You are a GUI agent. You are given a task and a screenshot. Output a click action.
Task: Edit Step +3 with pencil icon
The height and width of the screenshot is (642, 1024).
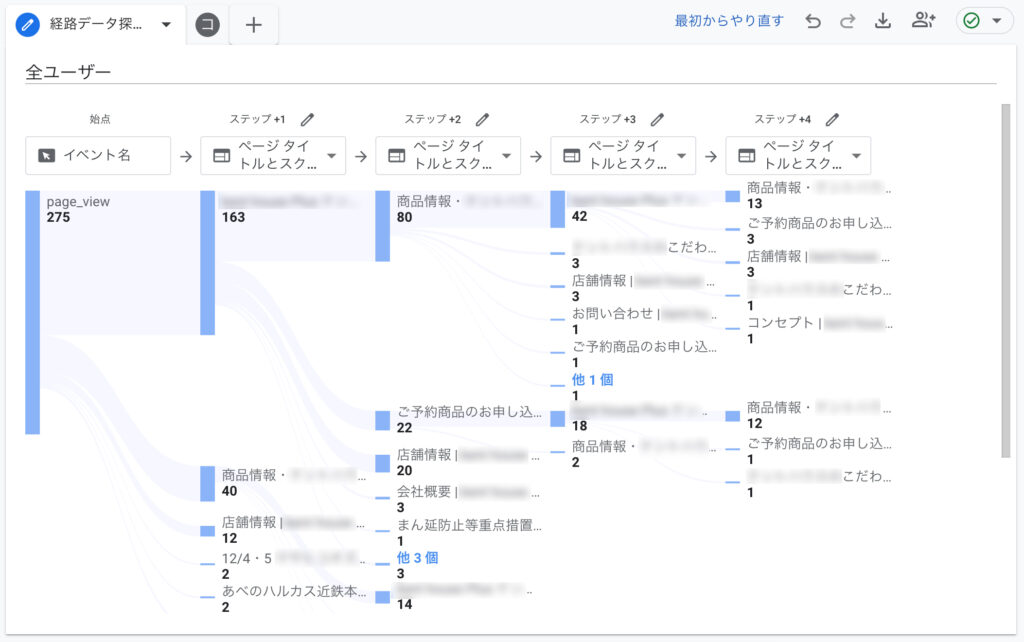click(658, 120)
